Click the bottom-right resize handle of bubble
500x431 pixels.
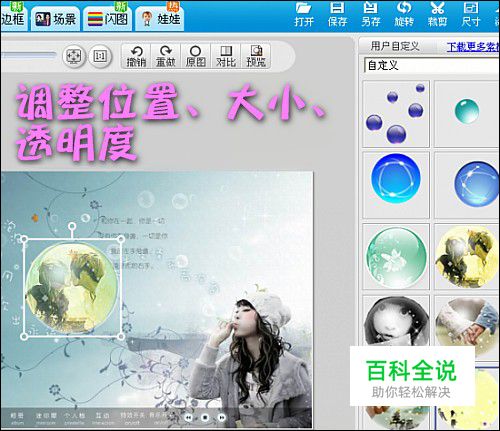[121, 337]
